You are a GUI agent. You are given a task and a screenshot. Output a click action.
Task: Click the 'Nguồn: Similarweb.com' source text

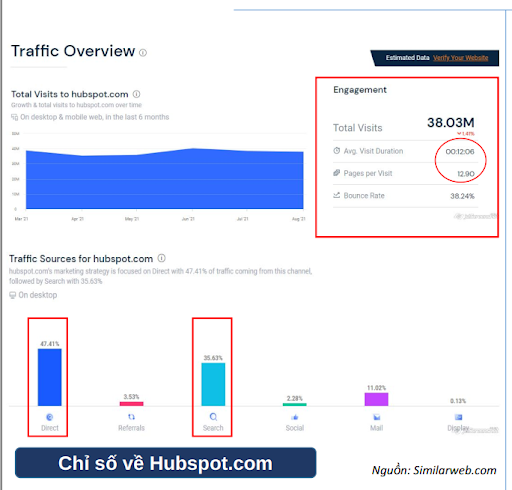[x=434, y=470]
